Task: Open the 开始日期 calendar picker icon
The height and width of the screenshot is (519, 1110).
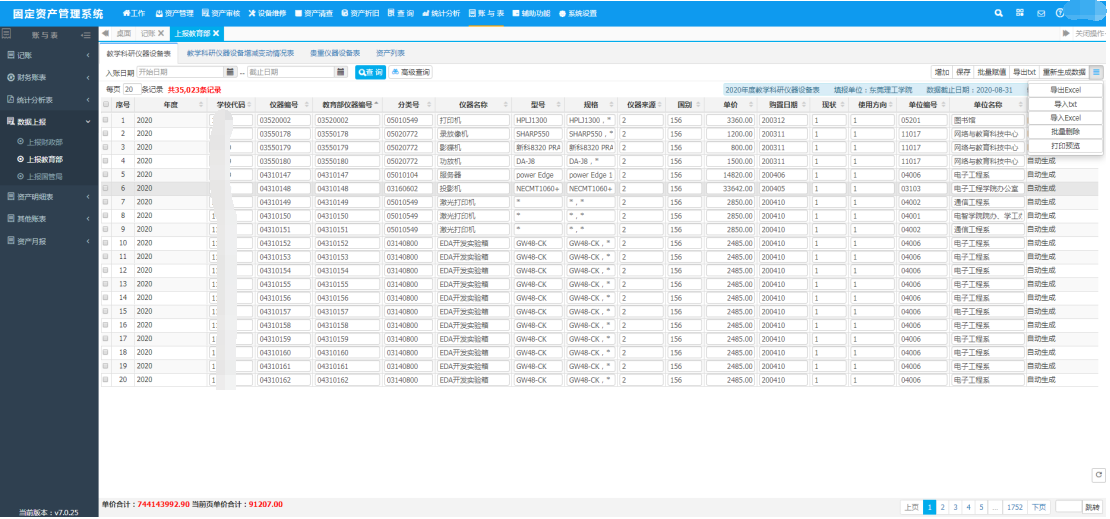Action: (x=229, y=72)
